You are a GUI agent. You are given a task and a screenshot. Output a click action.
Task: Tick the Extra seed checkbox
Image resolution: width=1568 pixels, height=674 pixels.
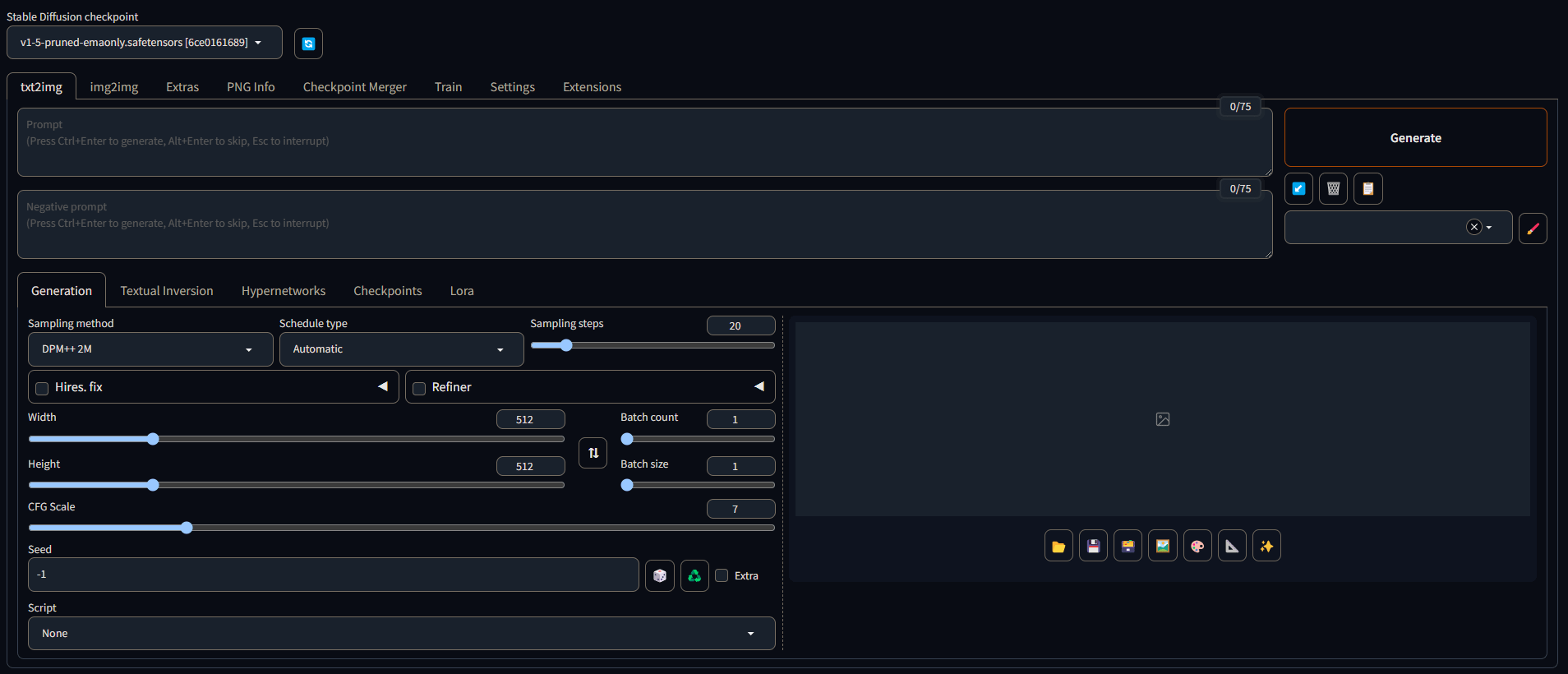point(722,575)
